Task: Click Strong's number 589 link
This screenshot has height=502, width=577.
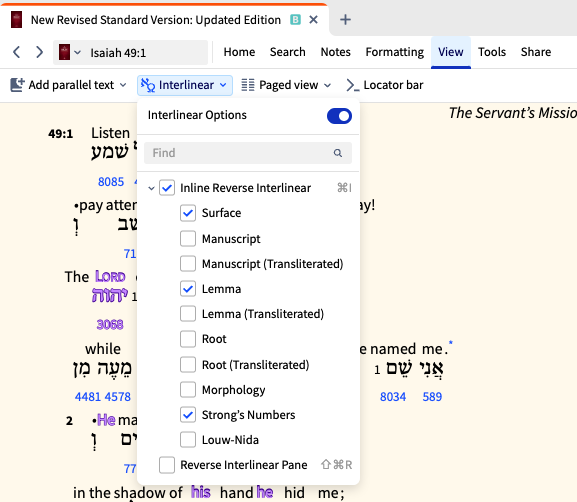Action: point(432,397)
